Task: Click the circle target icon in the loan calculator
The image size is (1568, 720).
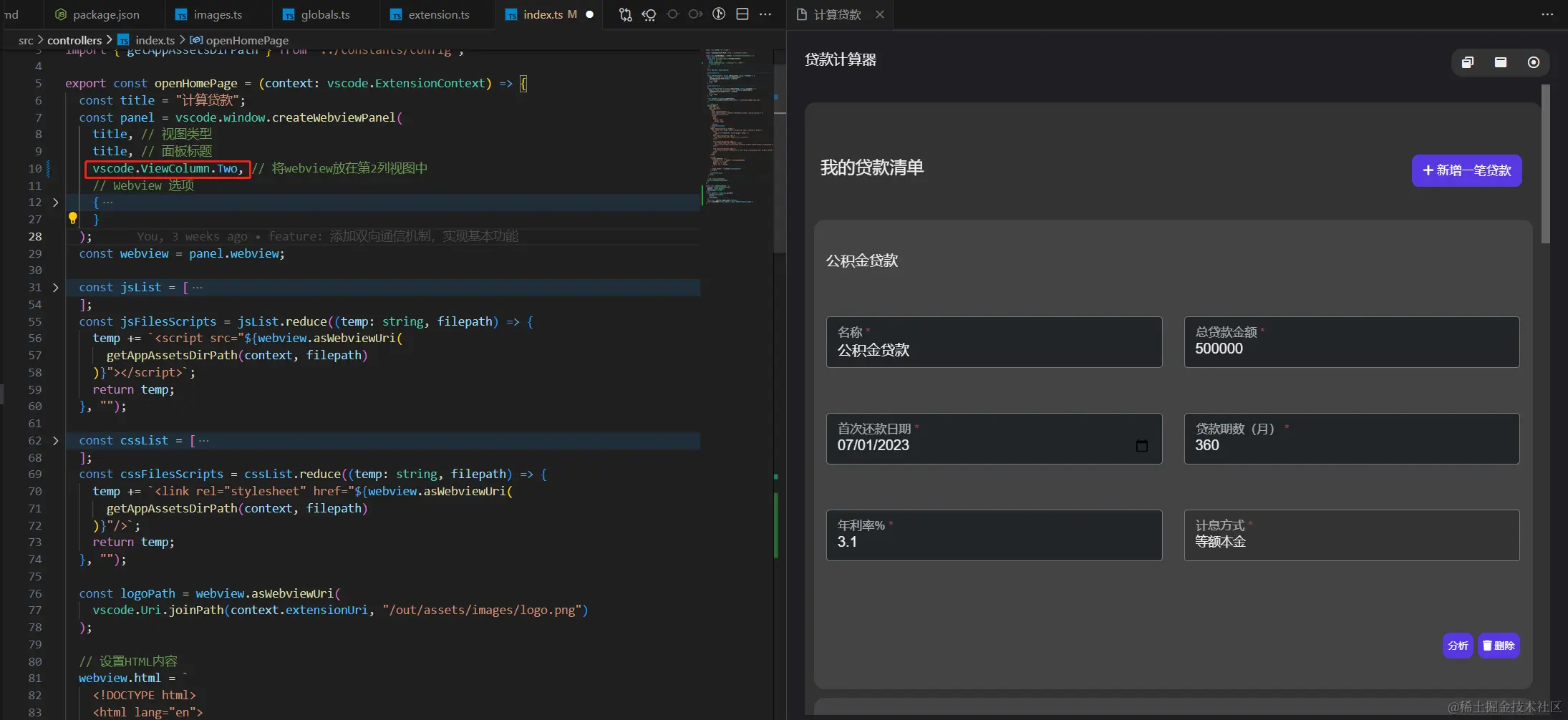Action: pos(1534,62)
